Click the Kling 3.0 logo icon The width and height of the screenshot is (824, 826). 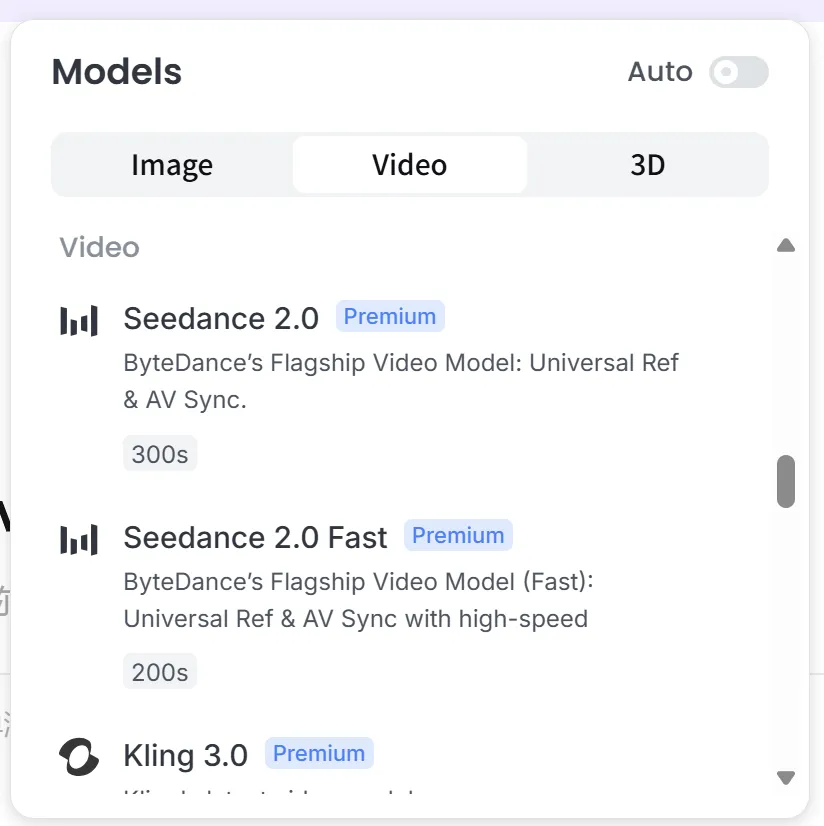79,757
